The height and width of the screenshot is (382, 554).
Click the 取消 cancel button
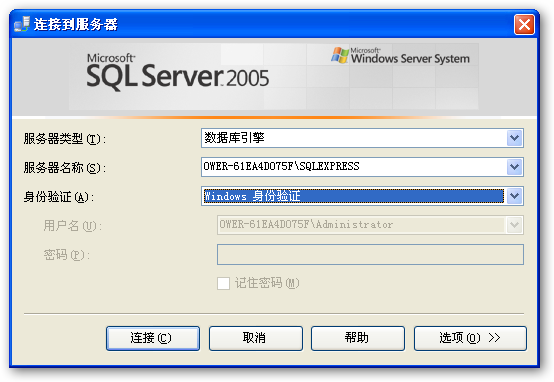(255, 338)
